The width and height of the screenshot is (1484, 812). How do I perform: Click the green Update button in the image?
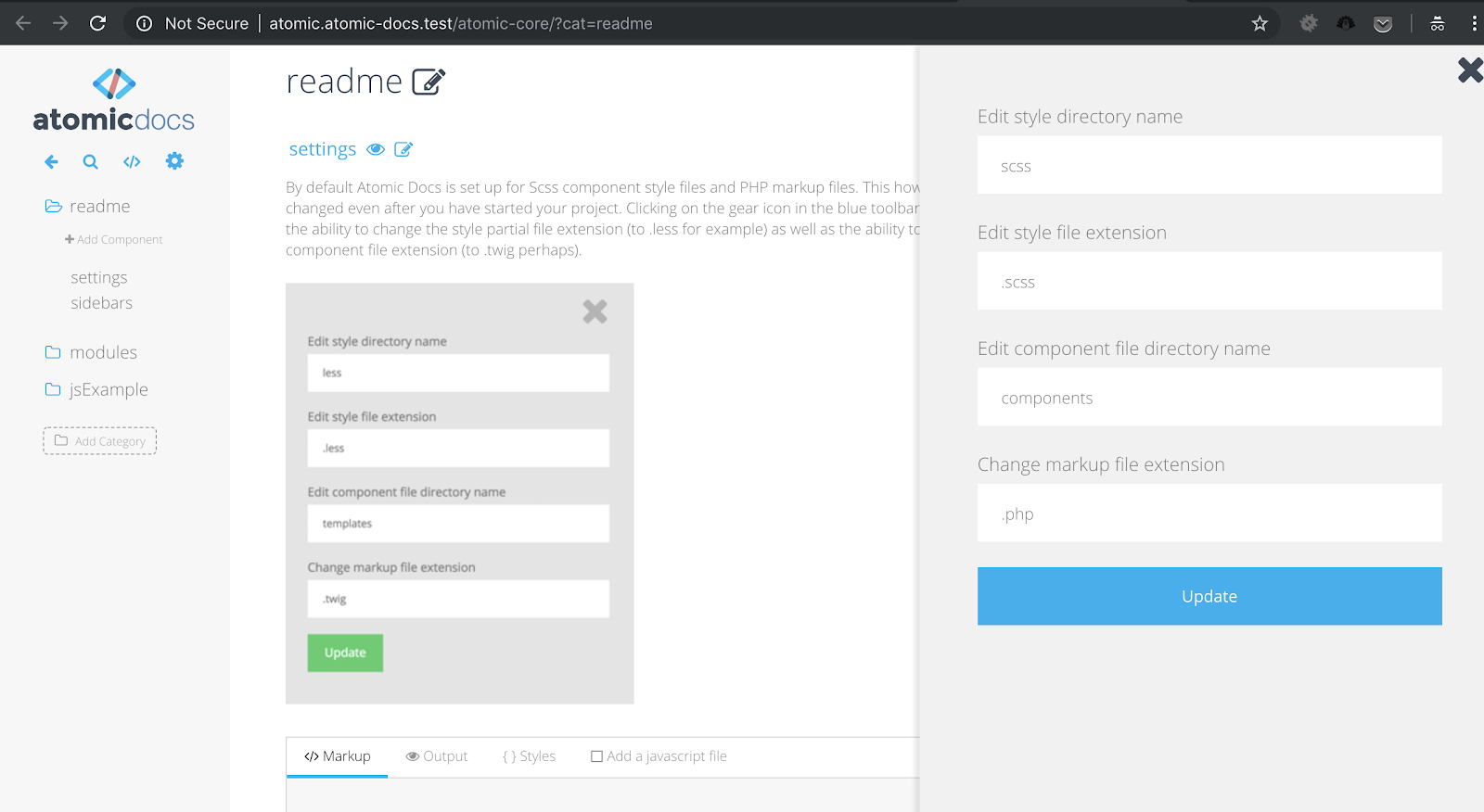tap(345, 653)
